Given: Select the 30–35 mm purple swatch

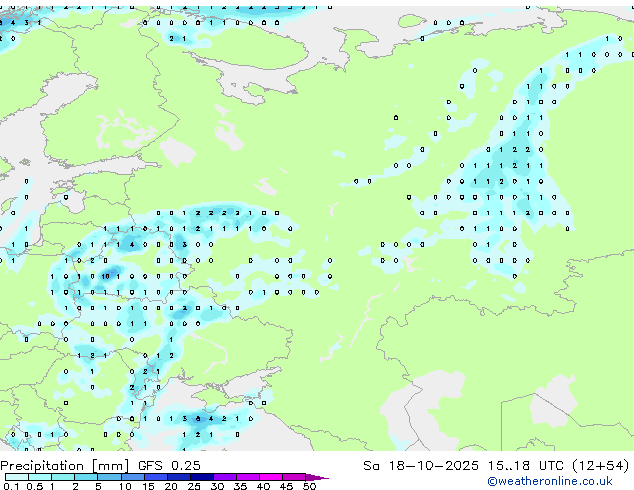Looking at the screenshot, I should pos(225,477).
